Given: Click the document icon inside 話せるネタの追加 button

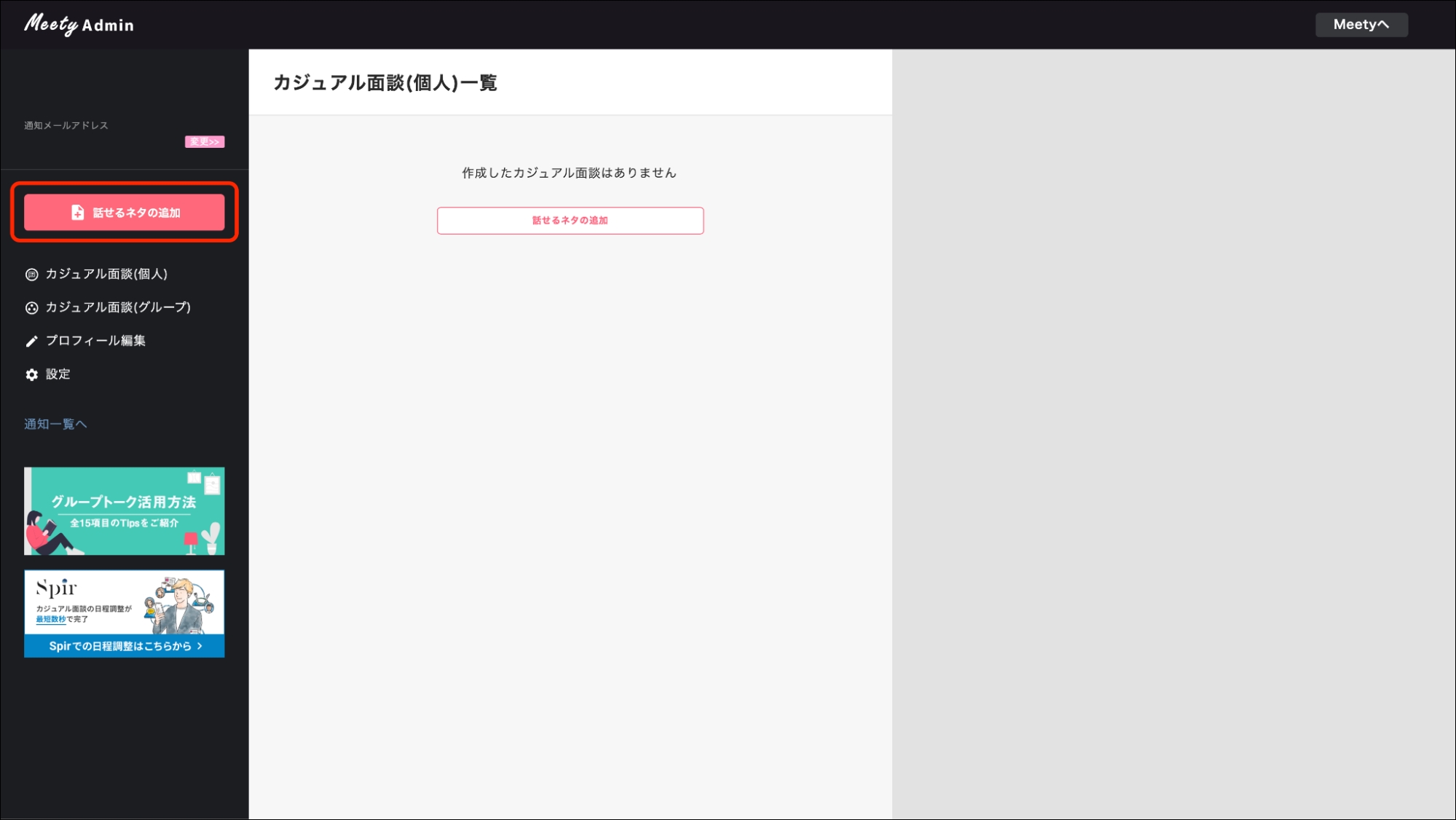Looking at the screenshot, I should (x=76, y=213).
